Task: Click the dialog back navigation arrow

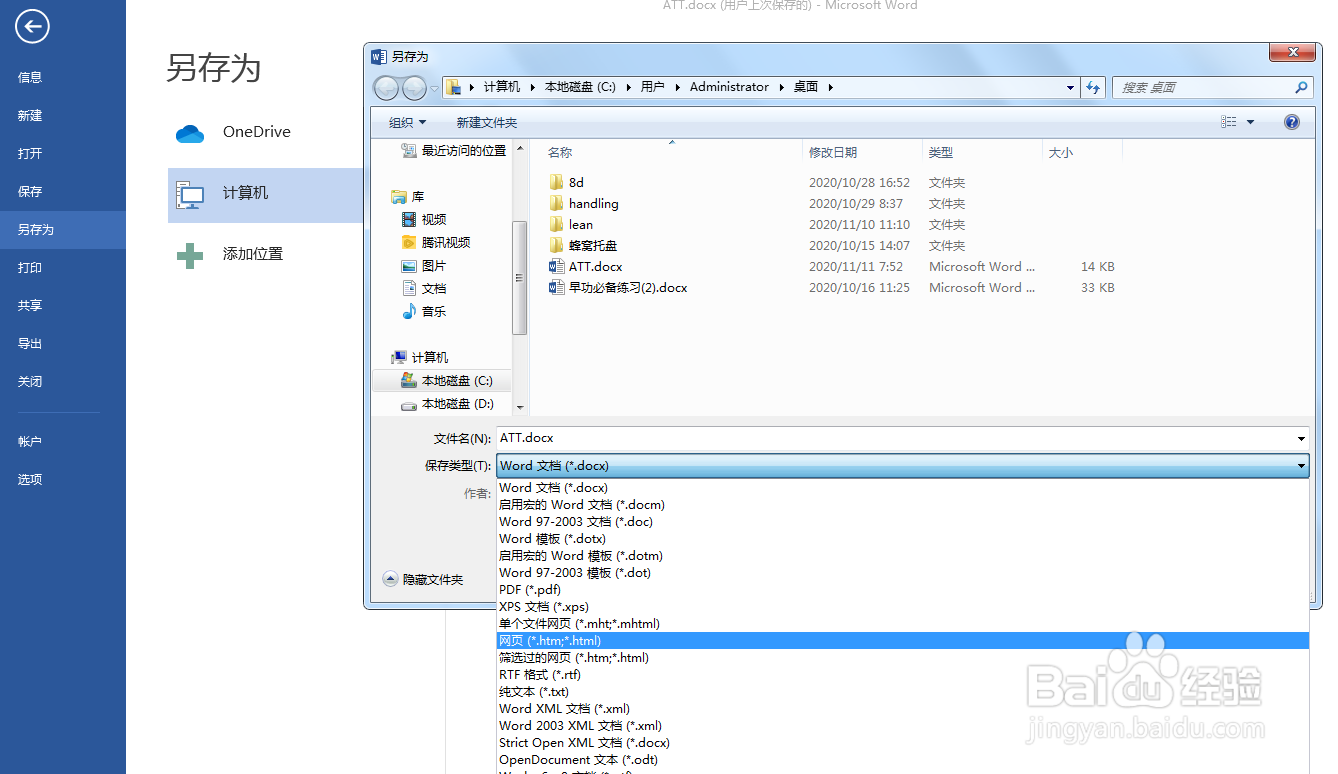Action: pyautogui.click(x=387, y=88)
